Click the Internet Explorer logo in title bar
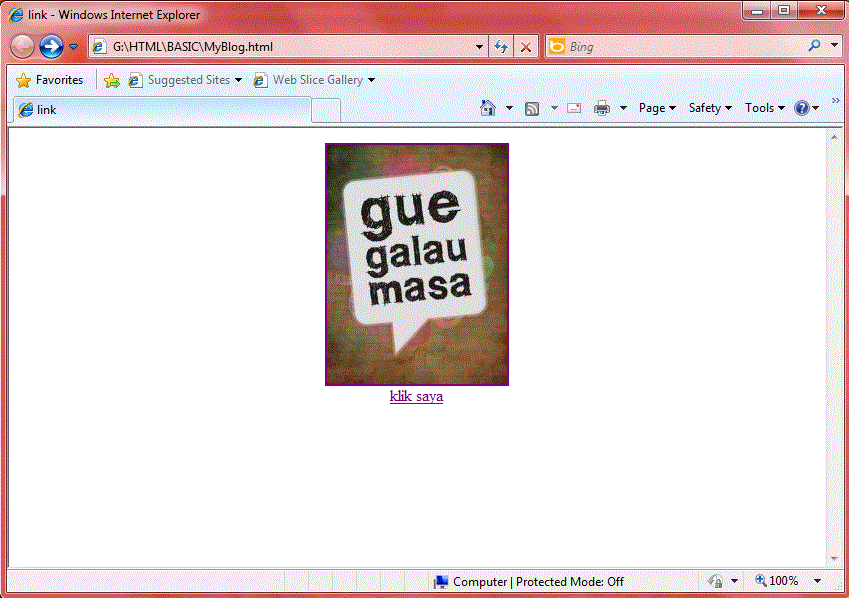Screen dimensions: 849x598 [15, 15]
